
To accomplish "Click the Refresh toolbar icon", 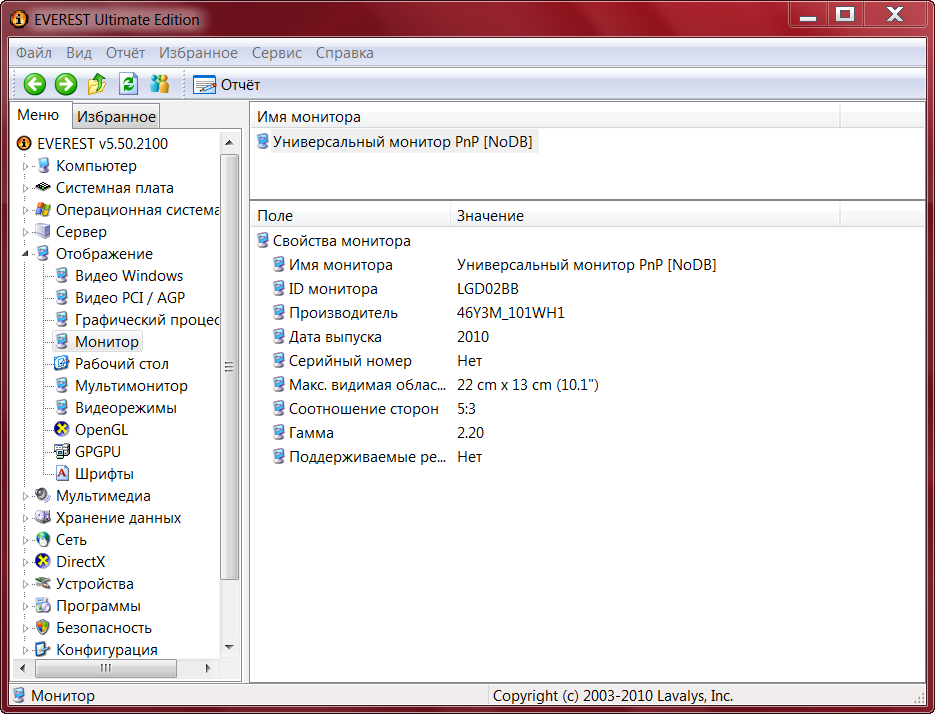I will [128, 85].
